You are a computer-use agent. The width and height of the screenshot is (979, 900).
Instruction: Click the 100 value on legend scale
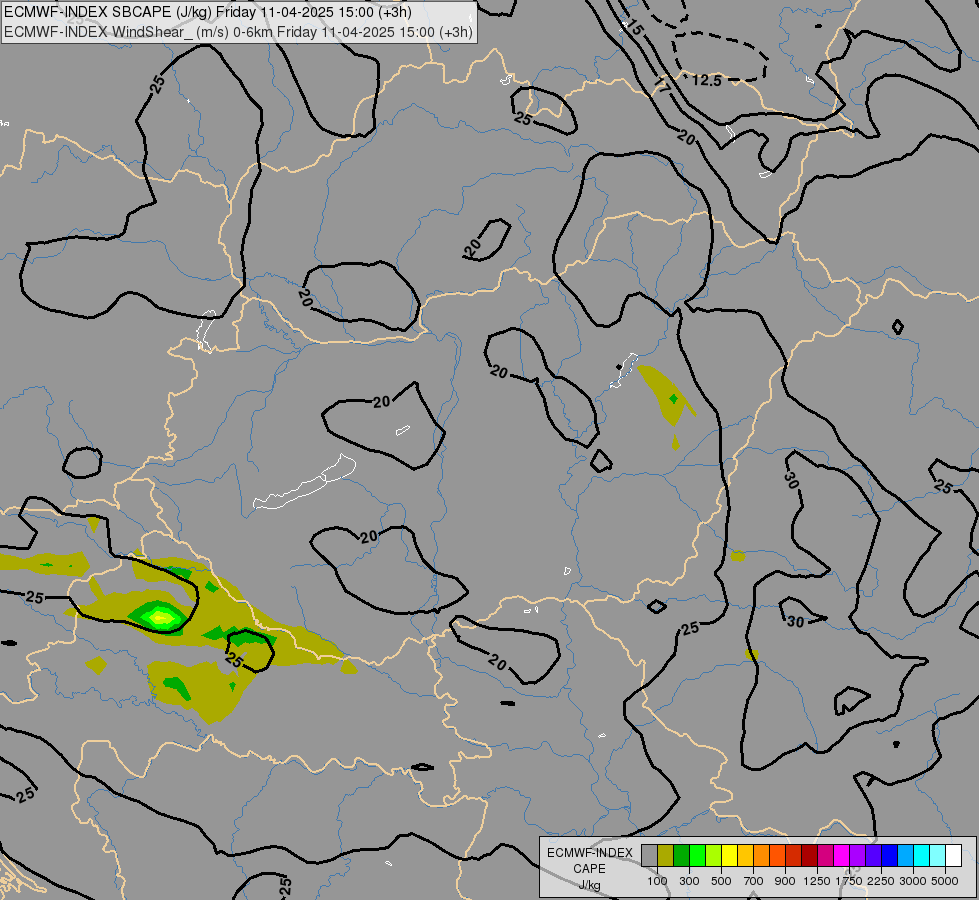pos(657,881)
